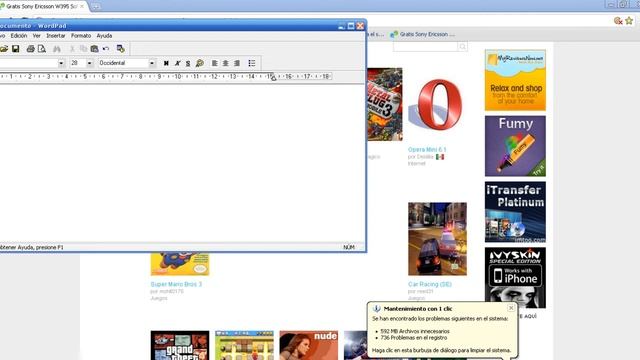Click the browser bookmark star icon
The image size is (640, 360).
point(629,20)
